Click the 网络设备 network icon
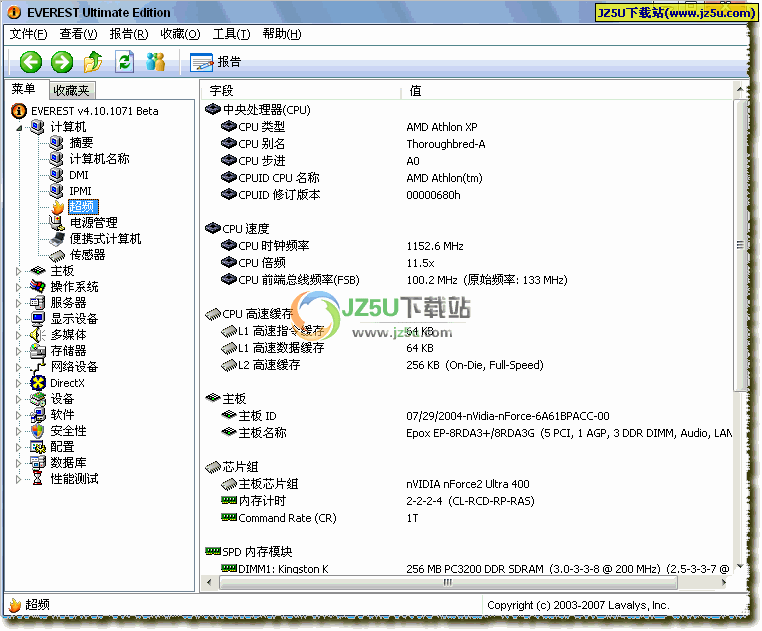Viewport: 762px width, 631px height. pos(38,367)
